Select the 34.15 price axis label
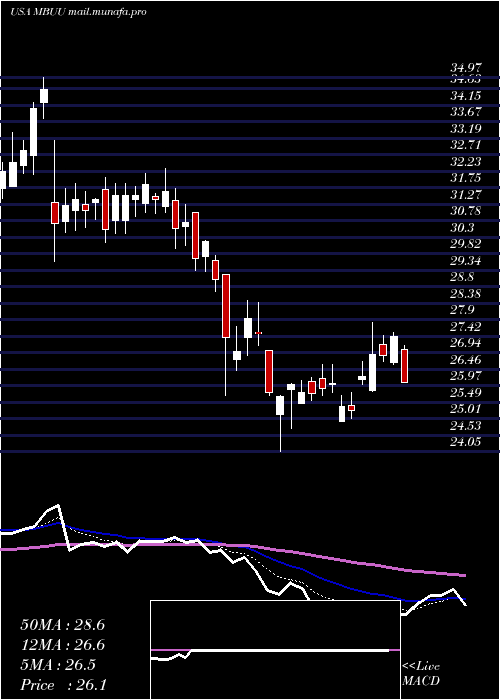Screen dimensions: 500x700 [466, 96]
